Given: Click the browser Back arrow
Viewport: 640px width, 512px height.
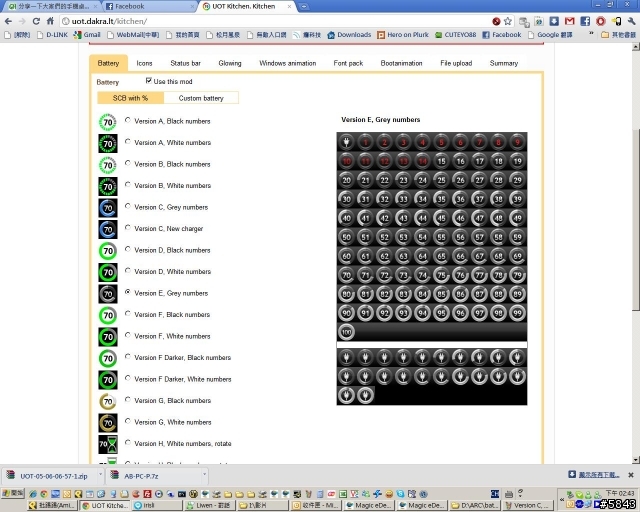Looking at the screenshot, I should tap(8, 21).
